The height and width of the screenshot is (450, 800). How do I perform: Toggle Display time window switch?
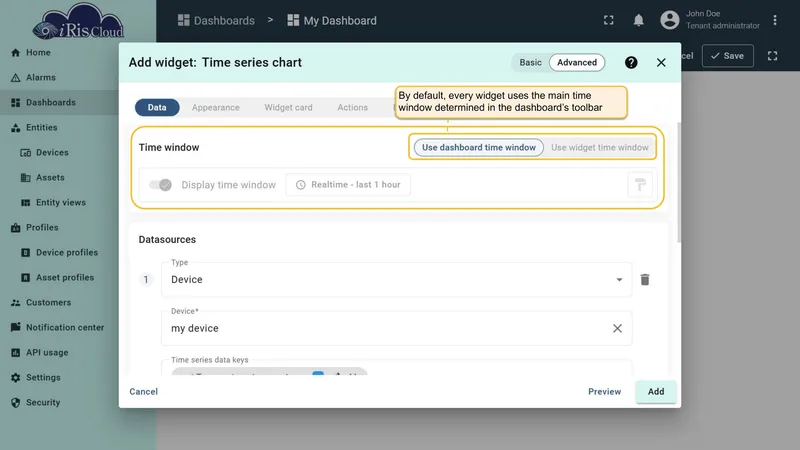tap(160, 185)
